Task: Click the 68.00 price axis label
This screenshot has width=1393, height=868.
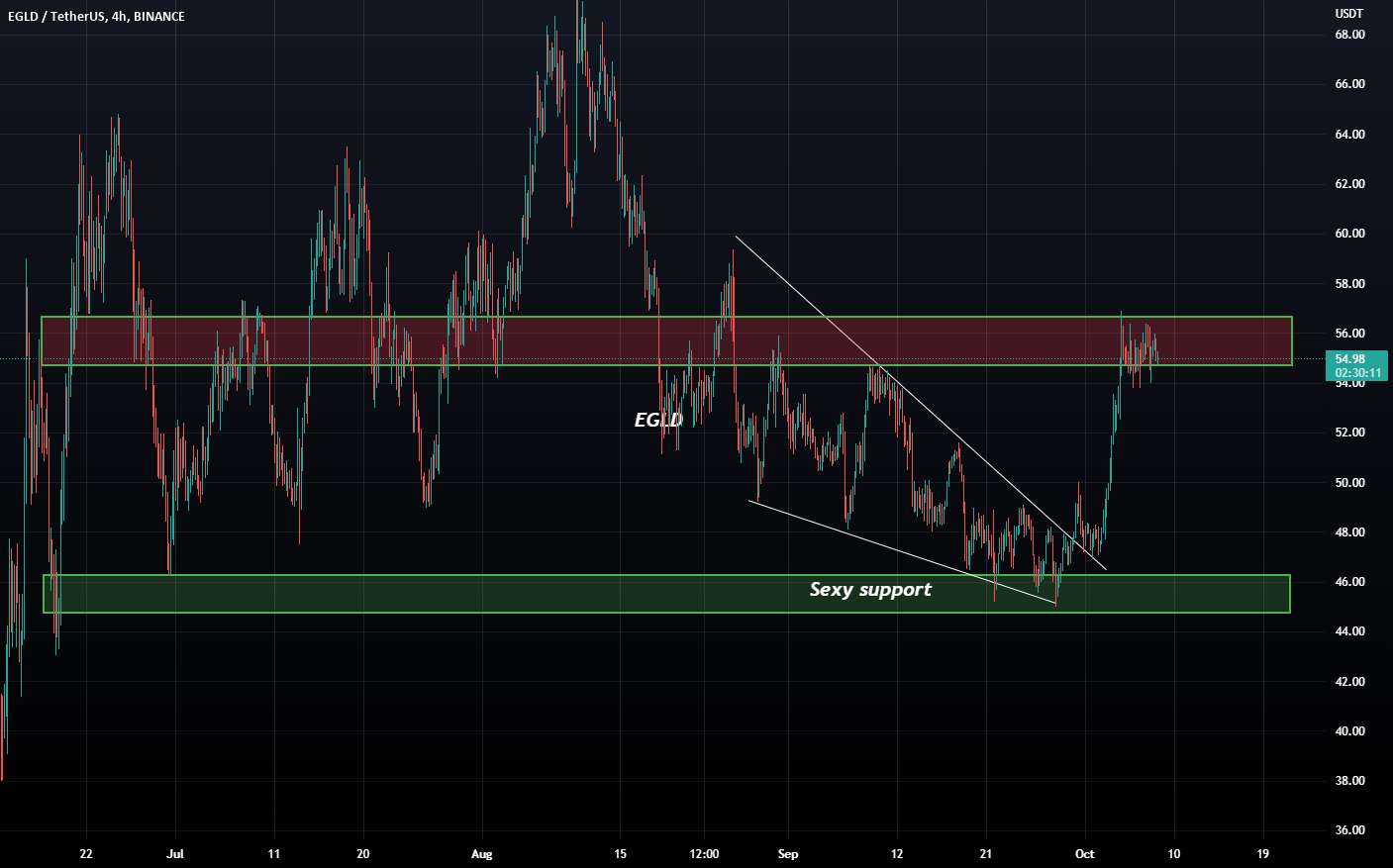Action: pyautogui.click(x=1349, y=35)
